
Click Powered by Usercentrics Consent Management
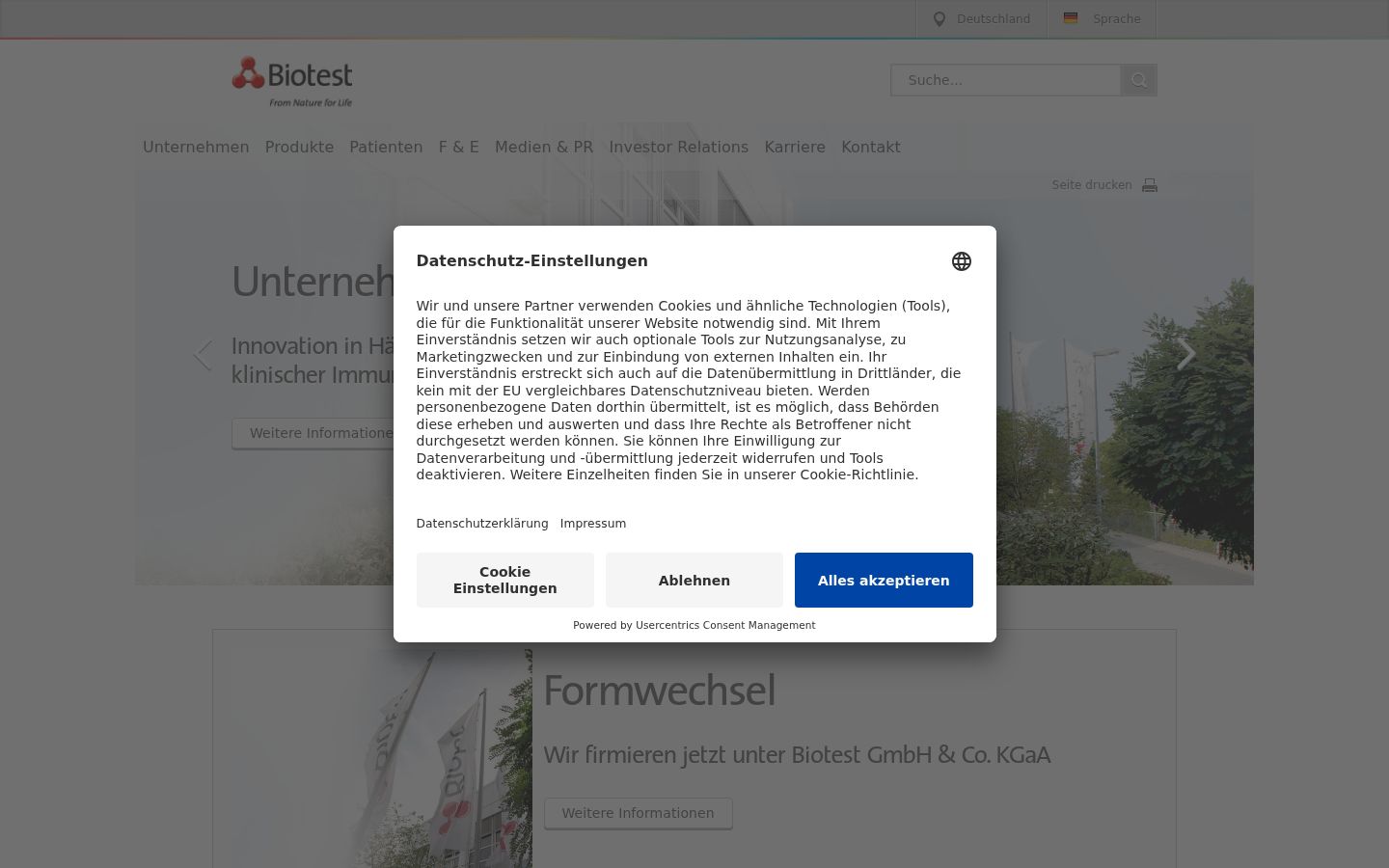pos(694,625)
